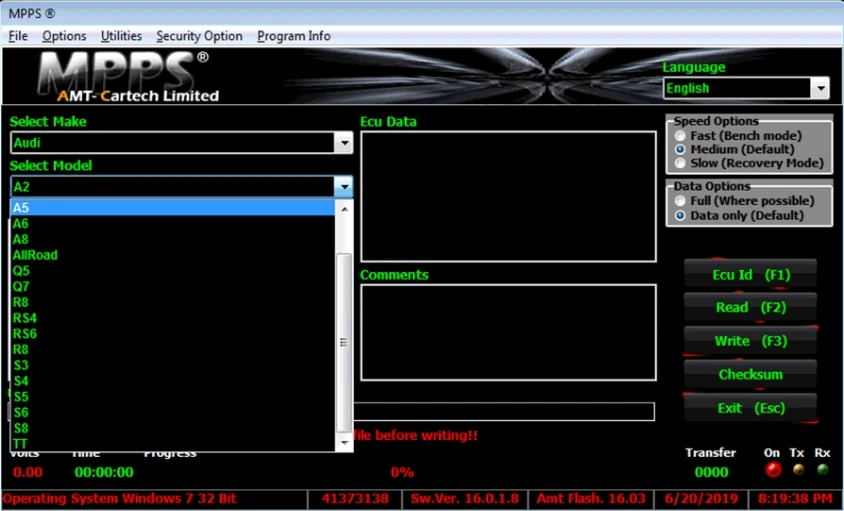Choose AllRoad in the model list

click(172, 255)
